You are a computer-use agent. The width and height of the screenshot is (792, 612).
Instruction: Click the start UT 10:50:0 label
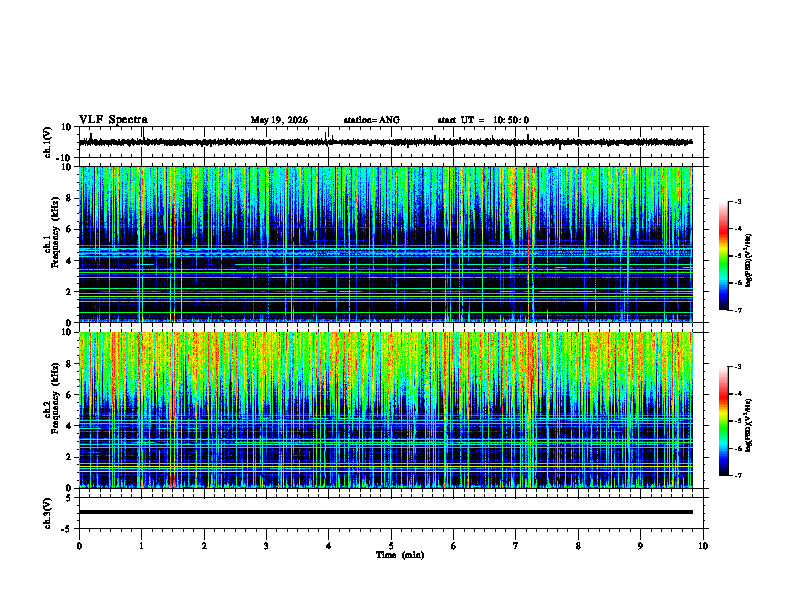483,120
